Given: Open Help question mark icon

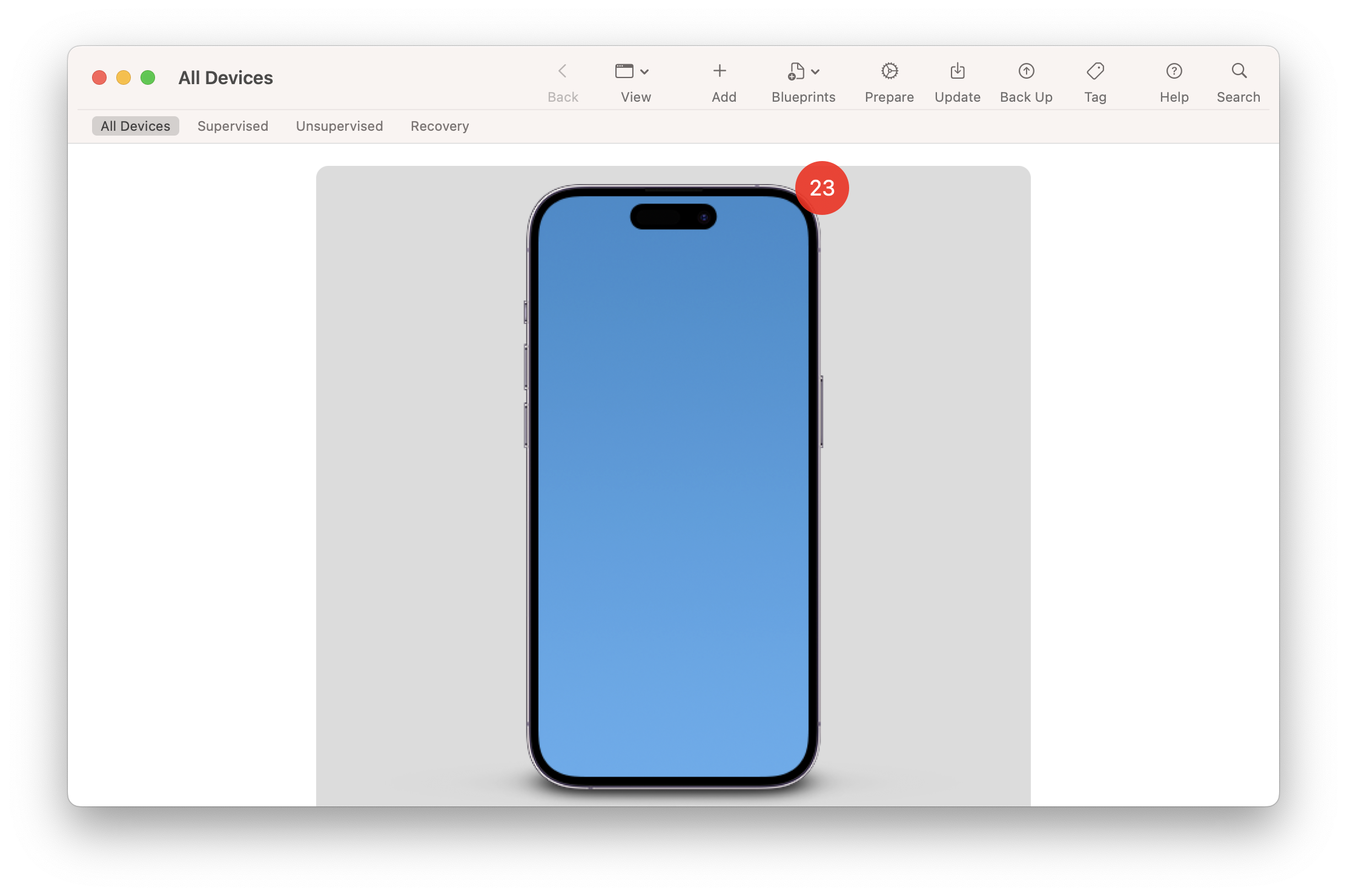Looking at the screenshot, I should 1174,71.
